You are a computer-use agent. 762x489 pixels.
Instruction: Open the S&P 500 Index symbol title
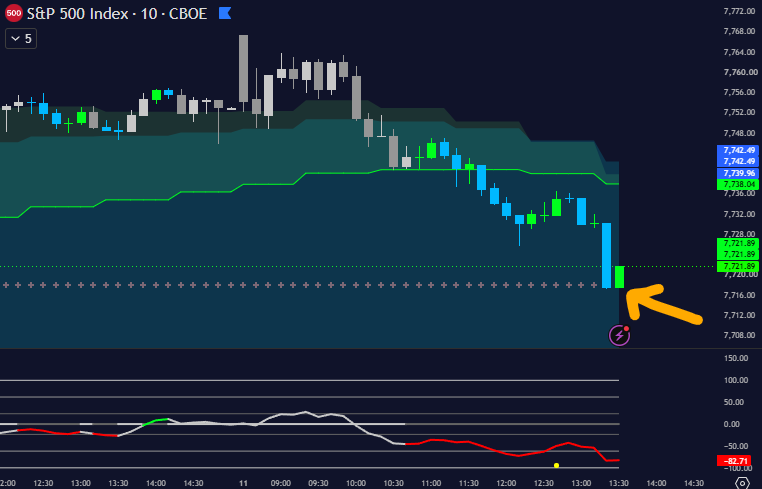click(117, 14)
